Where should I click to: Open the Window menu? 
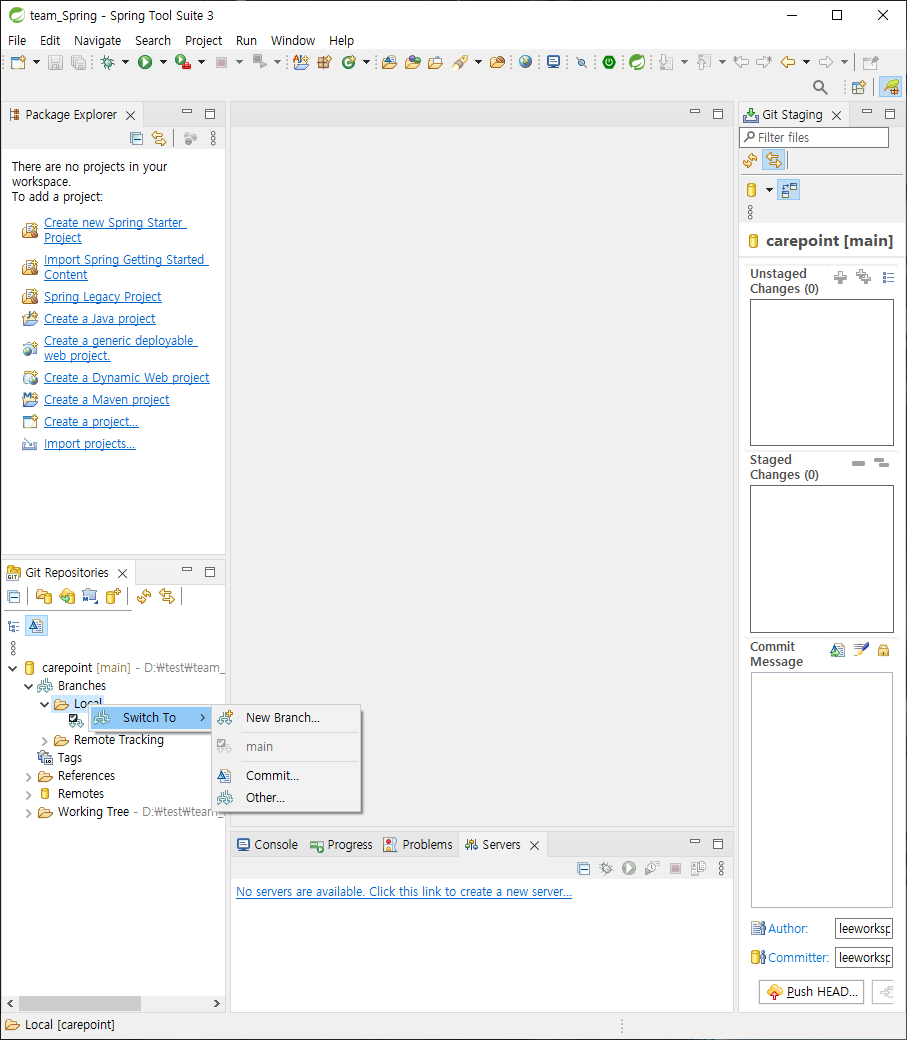(293, 40)
